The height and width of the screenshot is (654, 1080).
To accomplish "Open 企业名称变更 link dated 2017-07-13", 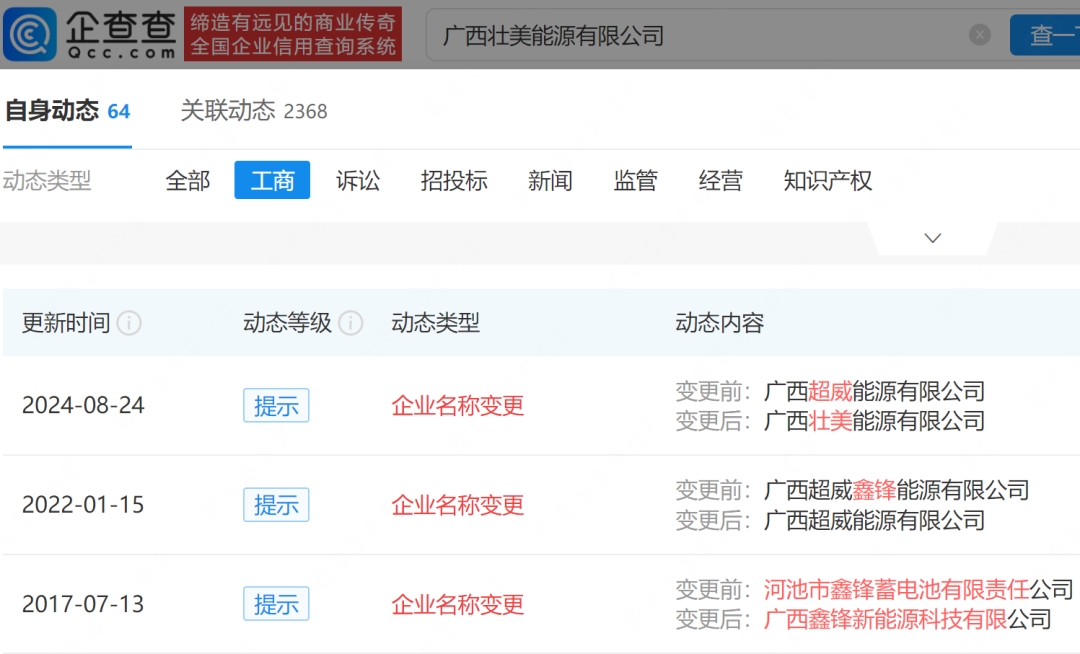I will click(458, 604).
